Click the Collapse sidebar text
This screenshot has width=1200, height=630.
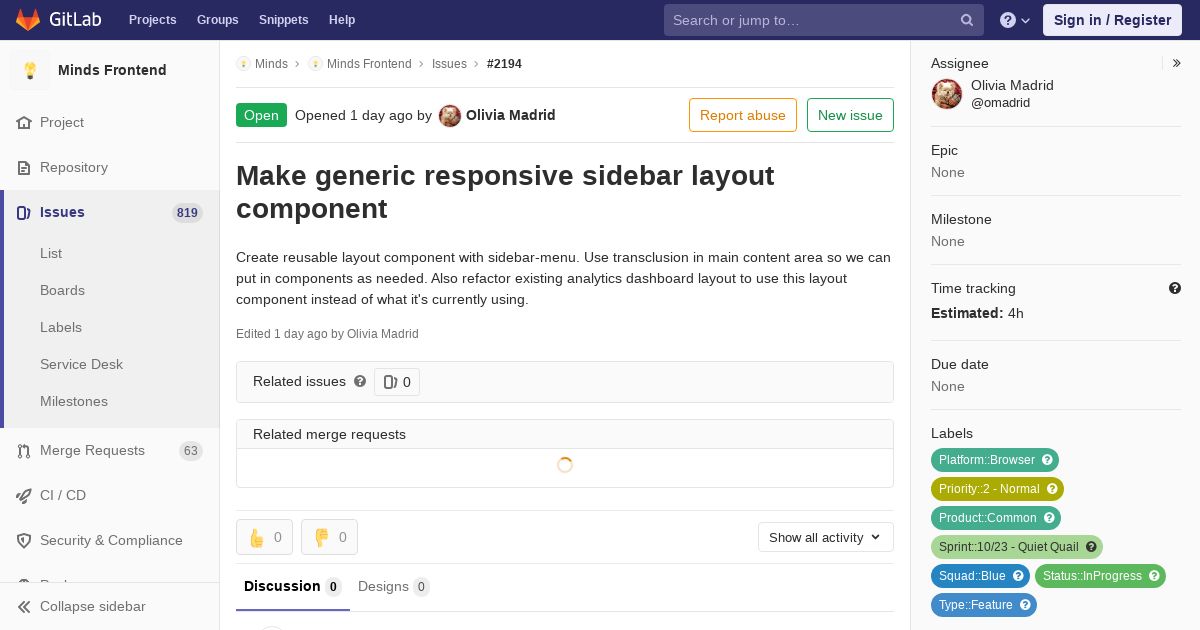point(93,607)
